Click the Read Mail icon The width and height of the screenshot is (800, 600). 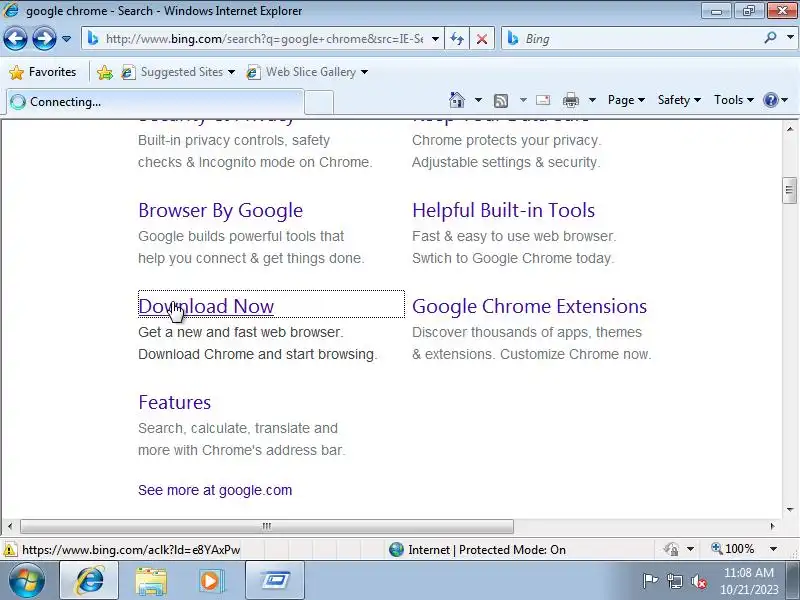pyautogui.click(x=543, y=100)
